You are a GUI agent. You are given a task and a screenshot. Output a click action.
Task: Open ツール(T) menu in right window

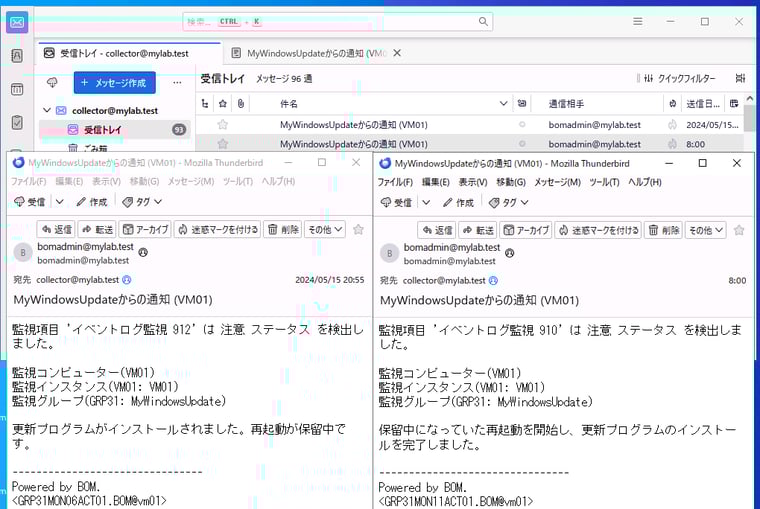[604, 182]
